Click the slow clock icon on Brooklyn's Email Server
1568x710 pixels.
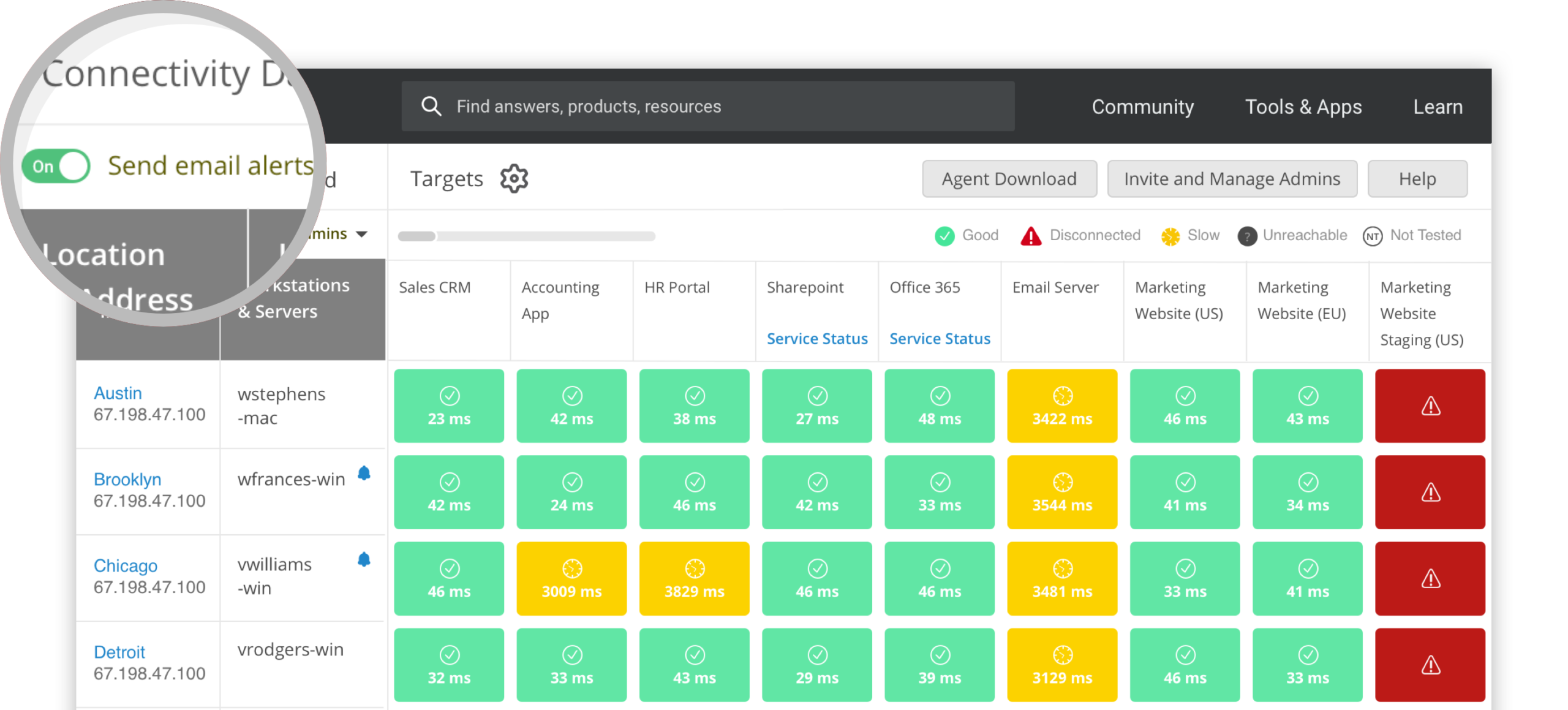click(x=1062, y=483)
